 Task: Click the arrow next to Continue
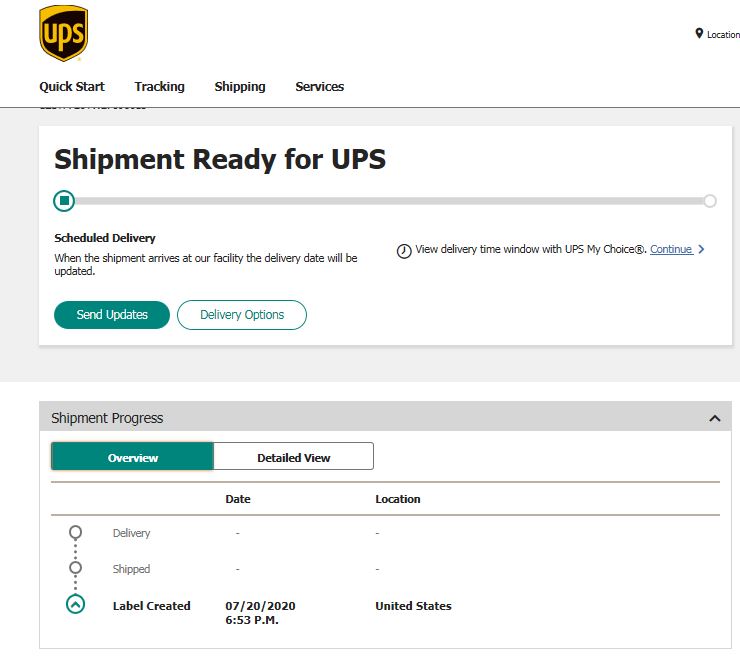701,250
